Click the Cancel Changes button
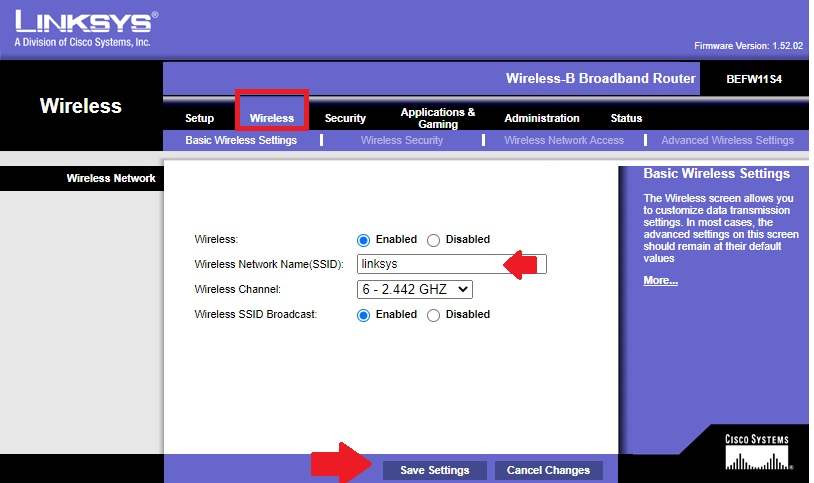The image size is (814, 483). click(547, 470)
